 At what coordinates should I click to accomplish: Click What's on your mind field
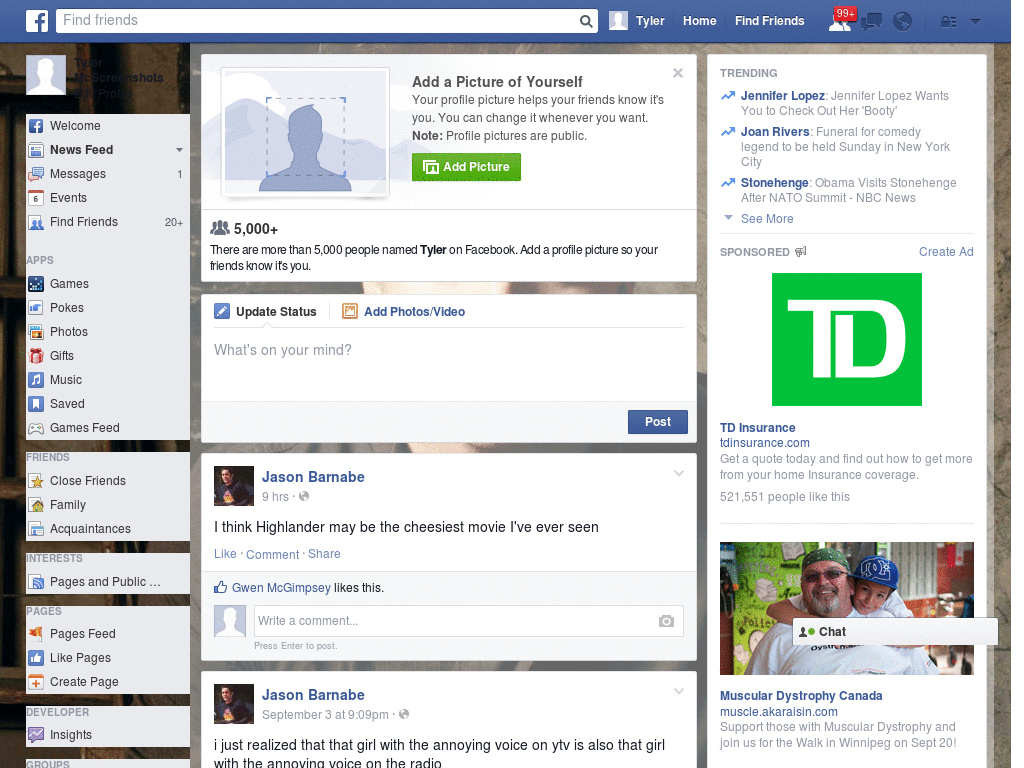tap(449, 363)
